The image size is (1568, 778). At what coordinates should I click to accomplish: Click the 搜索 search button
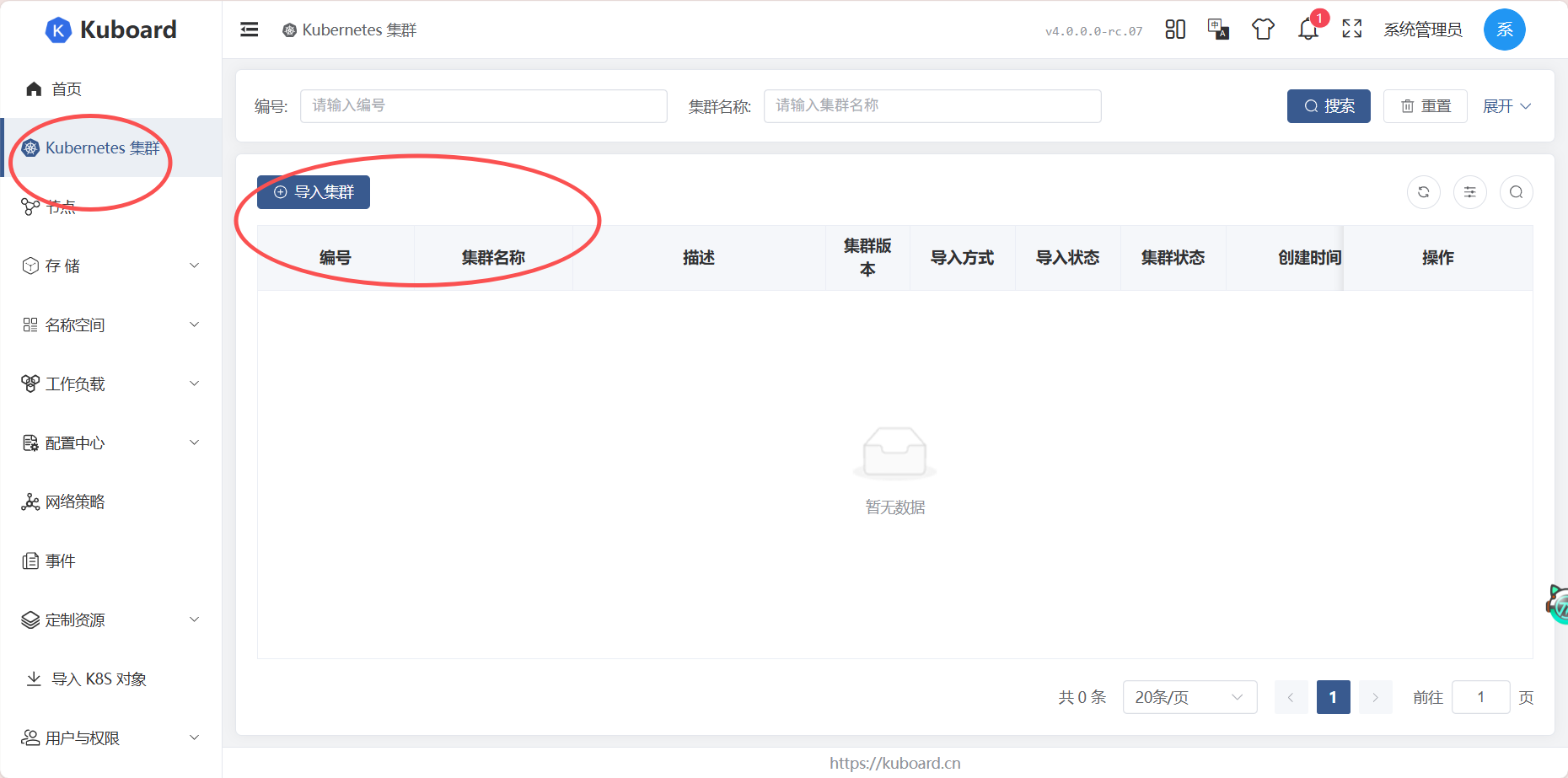pyautogui.click(x=1329, y=106)
